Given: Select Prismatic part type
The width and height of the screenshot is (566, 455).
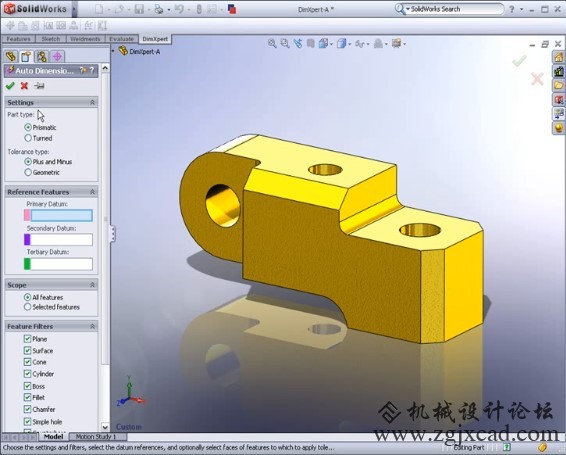Looking at the screenshot, I should point(28,127).
